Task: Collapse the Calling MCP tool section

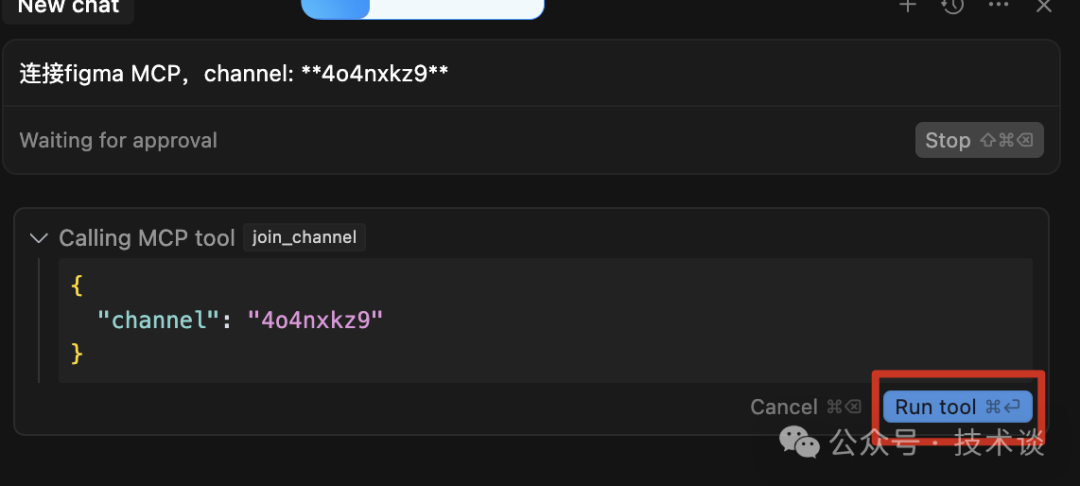Action: pos(39,238)
